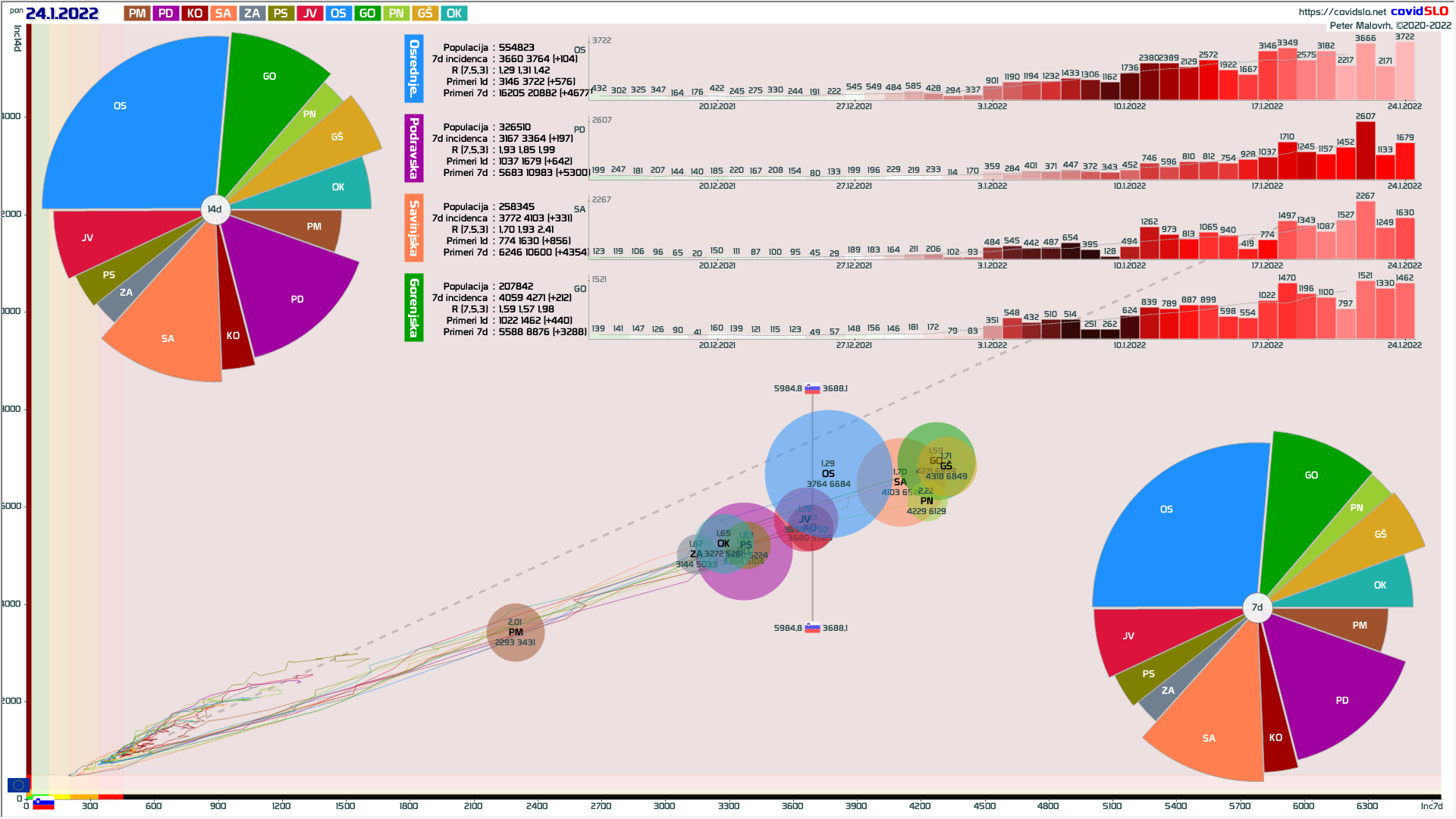Viewport: 1456px width, 819px height.
Task: Click the 3722 bar in Osrednje chart
Action: (1404, 72)
